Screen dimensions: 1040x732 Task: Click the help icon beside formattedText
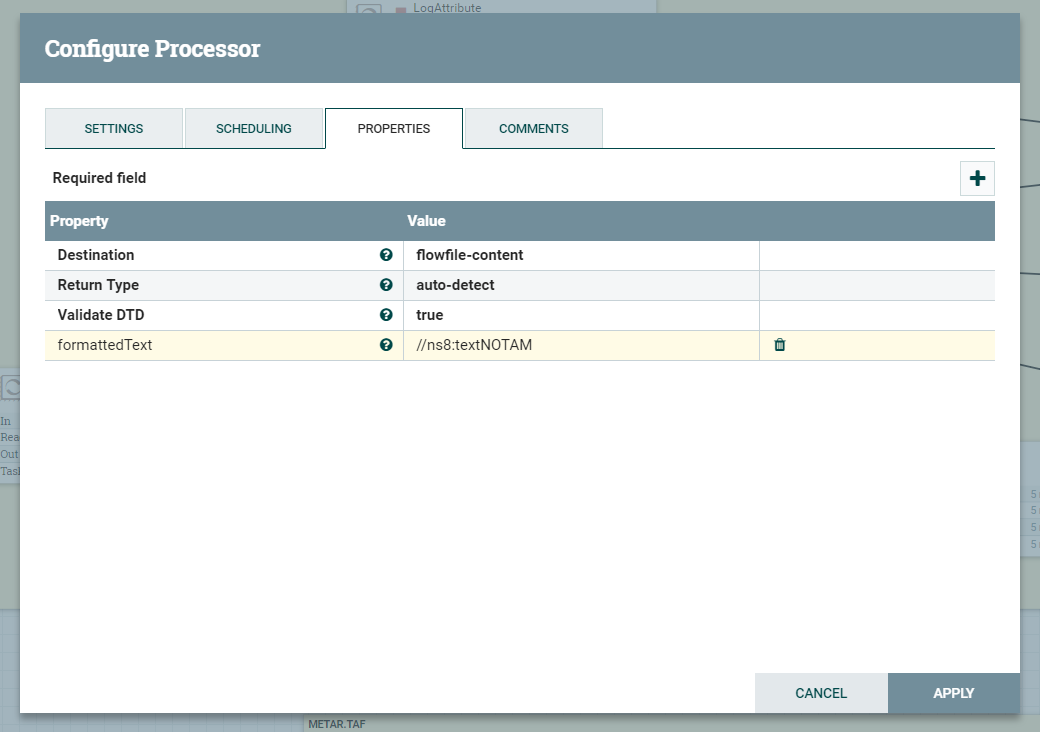point(386,345)
